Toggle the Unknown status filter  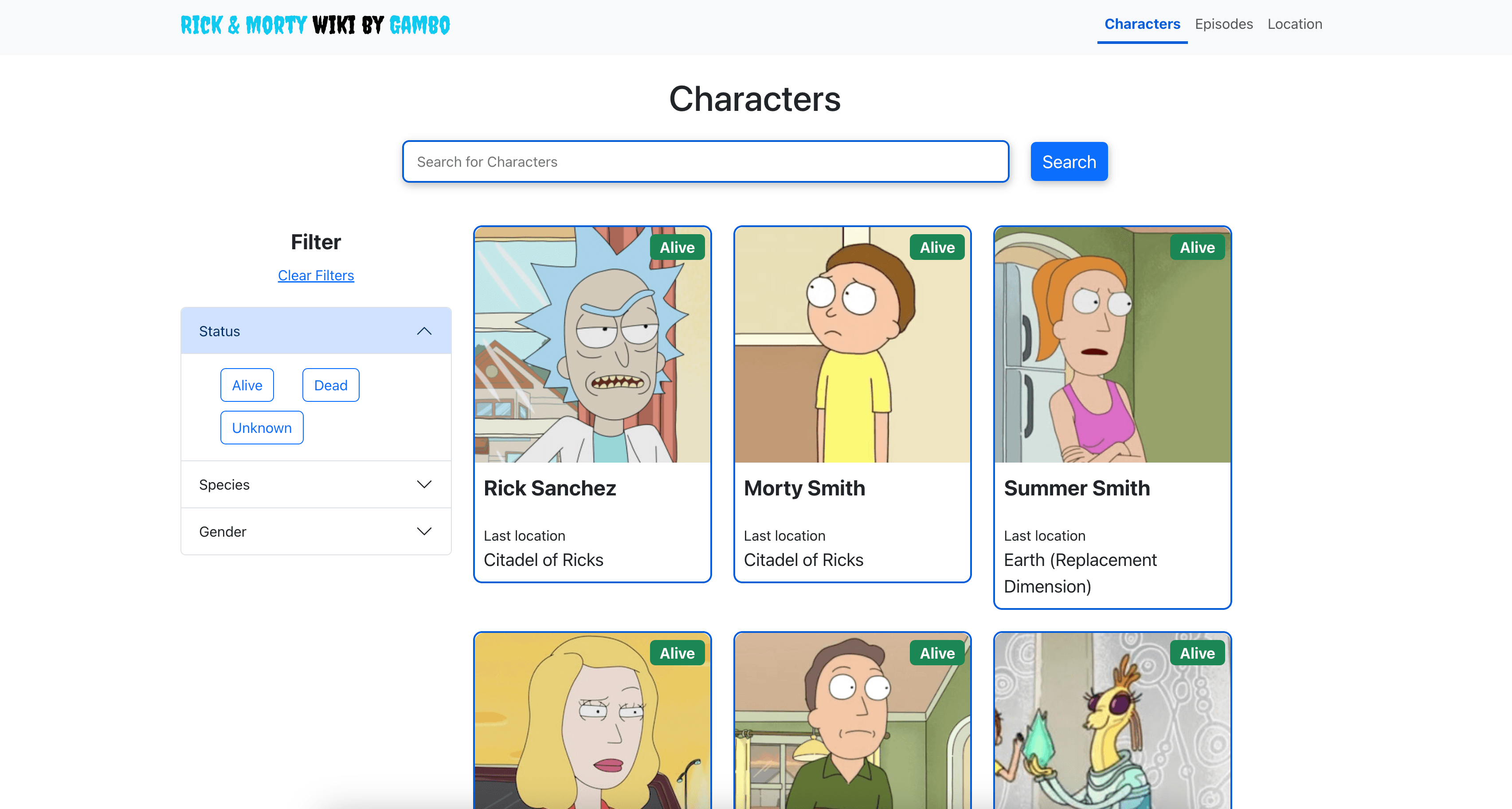(x=261, y=428)
